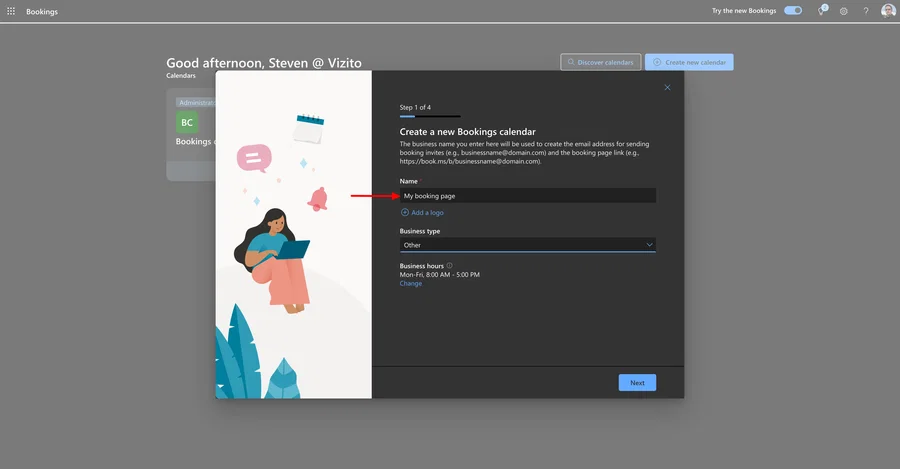Click the Change business hours link
Screen dimensions: 900x469
pos(410,284)
